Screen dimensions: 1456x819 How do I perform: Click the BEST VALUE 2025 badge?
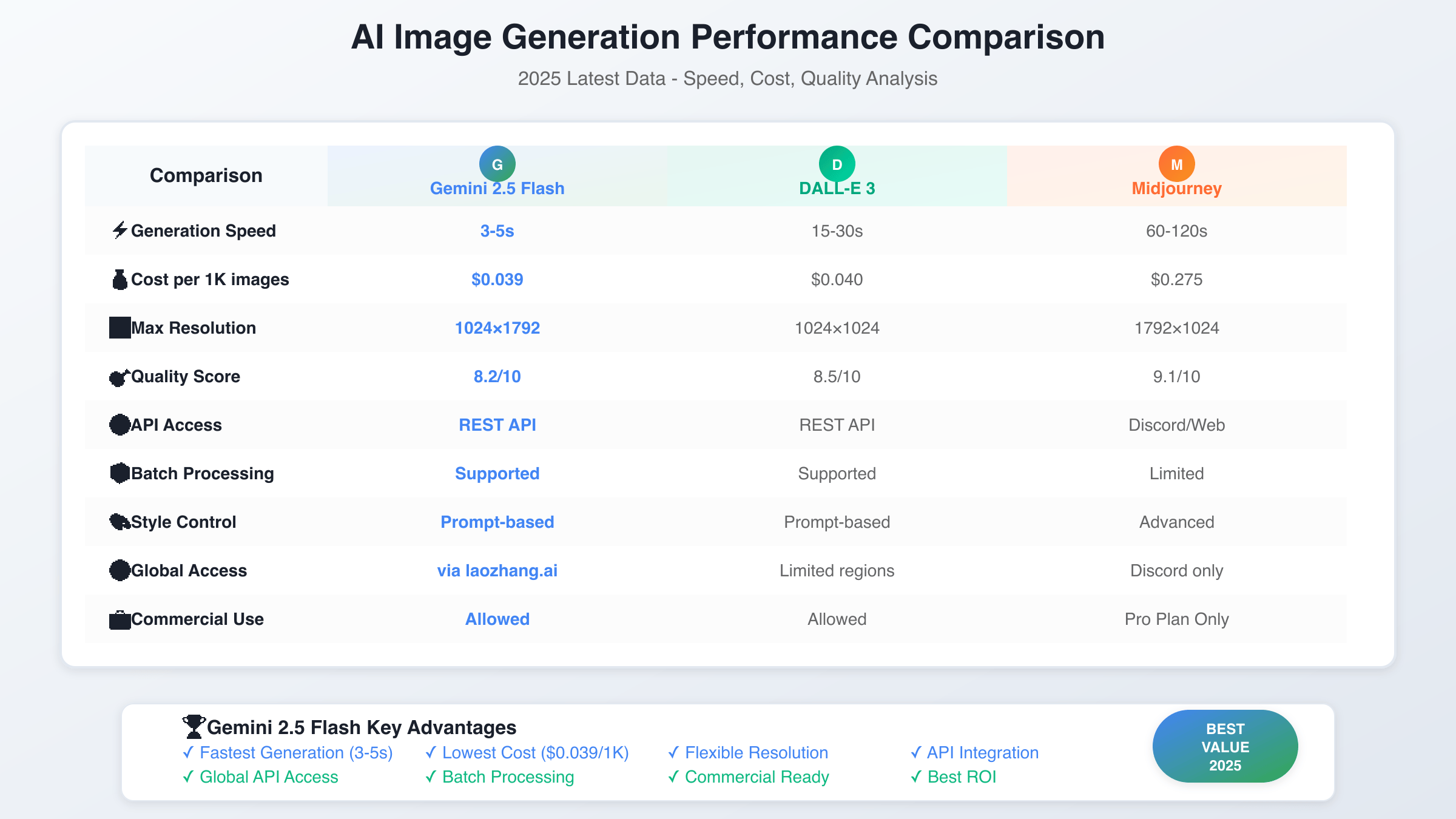pos(1225,746)
